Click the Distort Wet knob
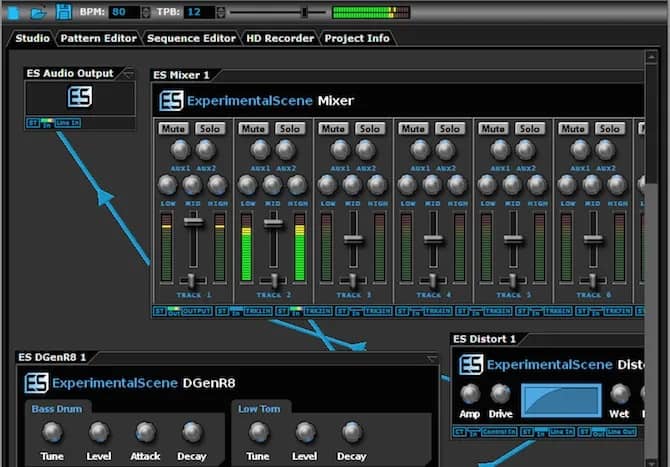The width and height of the screenshot is (670, 467). tap(619, 394)
